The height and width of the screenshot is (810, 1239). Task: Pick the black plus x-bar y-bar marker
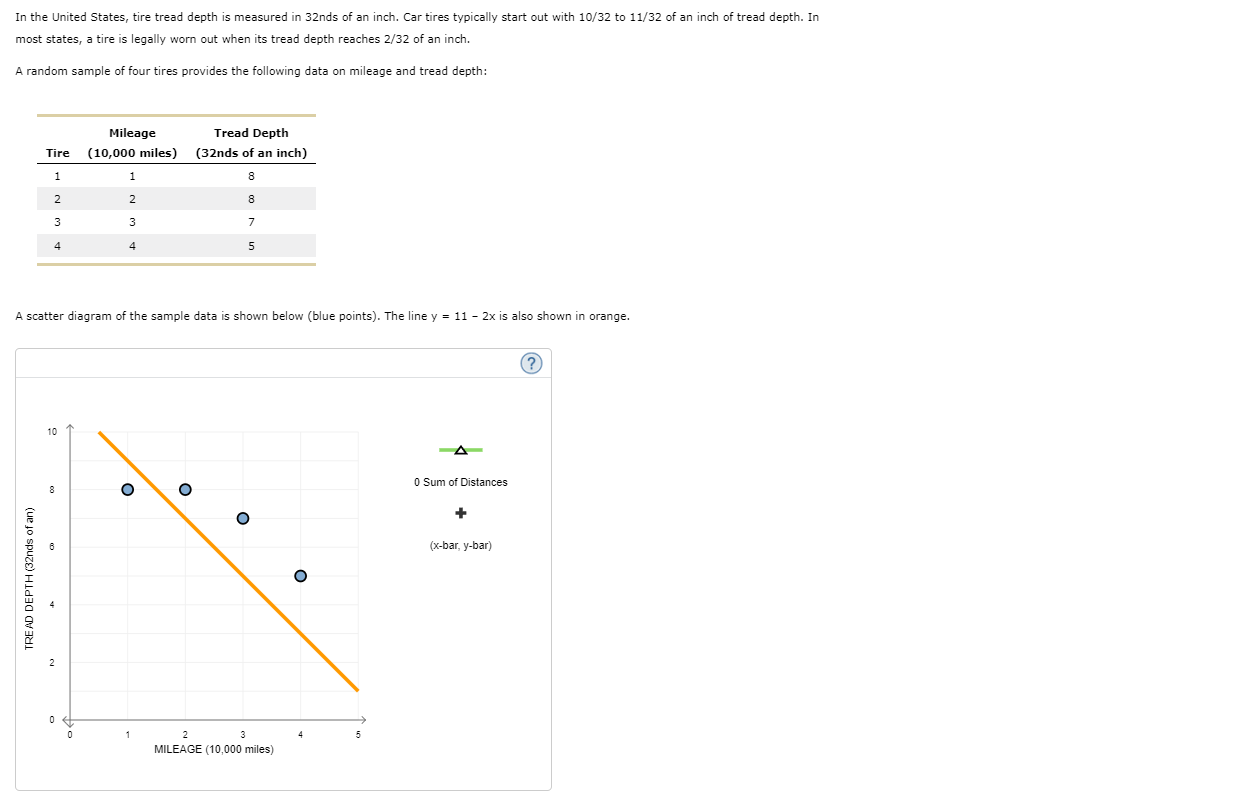[460, 513]
